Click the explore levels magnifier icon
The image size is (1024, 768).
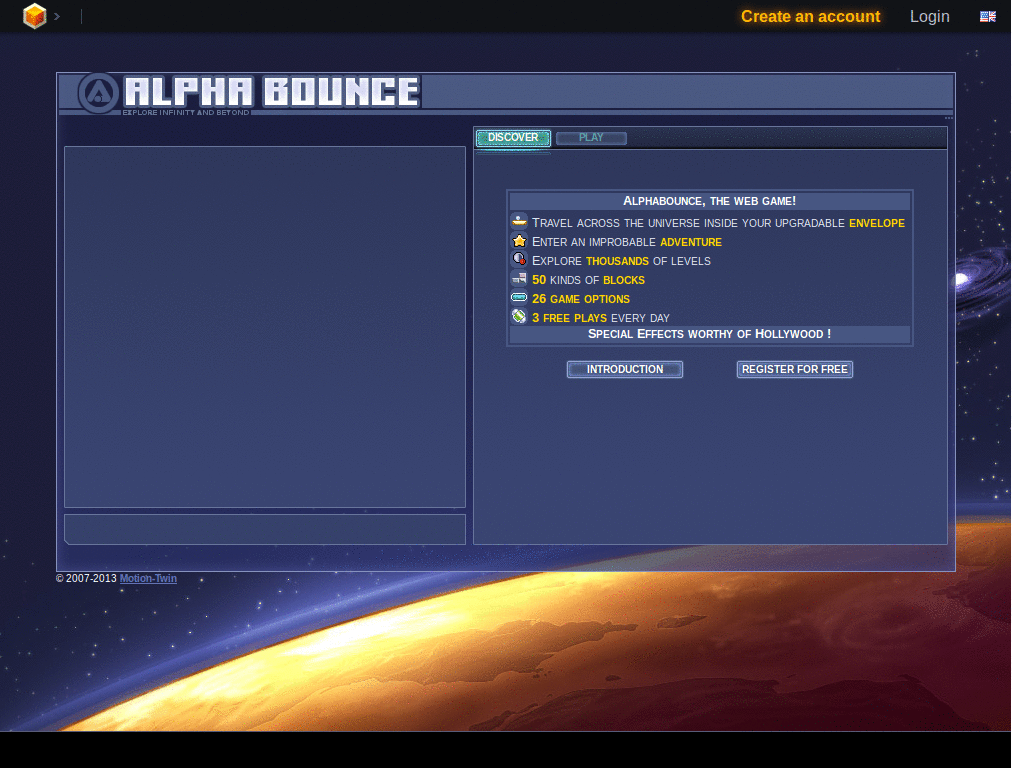pos(519,259)
